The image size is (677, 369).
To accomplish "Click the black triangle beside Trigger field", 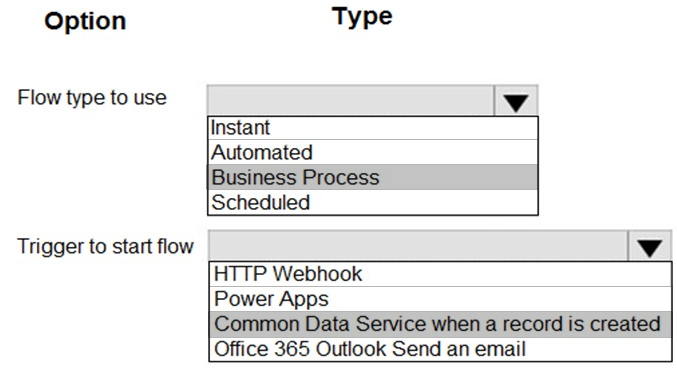I will 650,249.
